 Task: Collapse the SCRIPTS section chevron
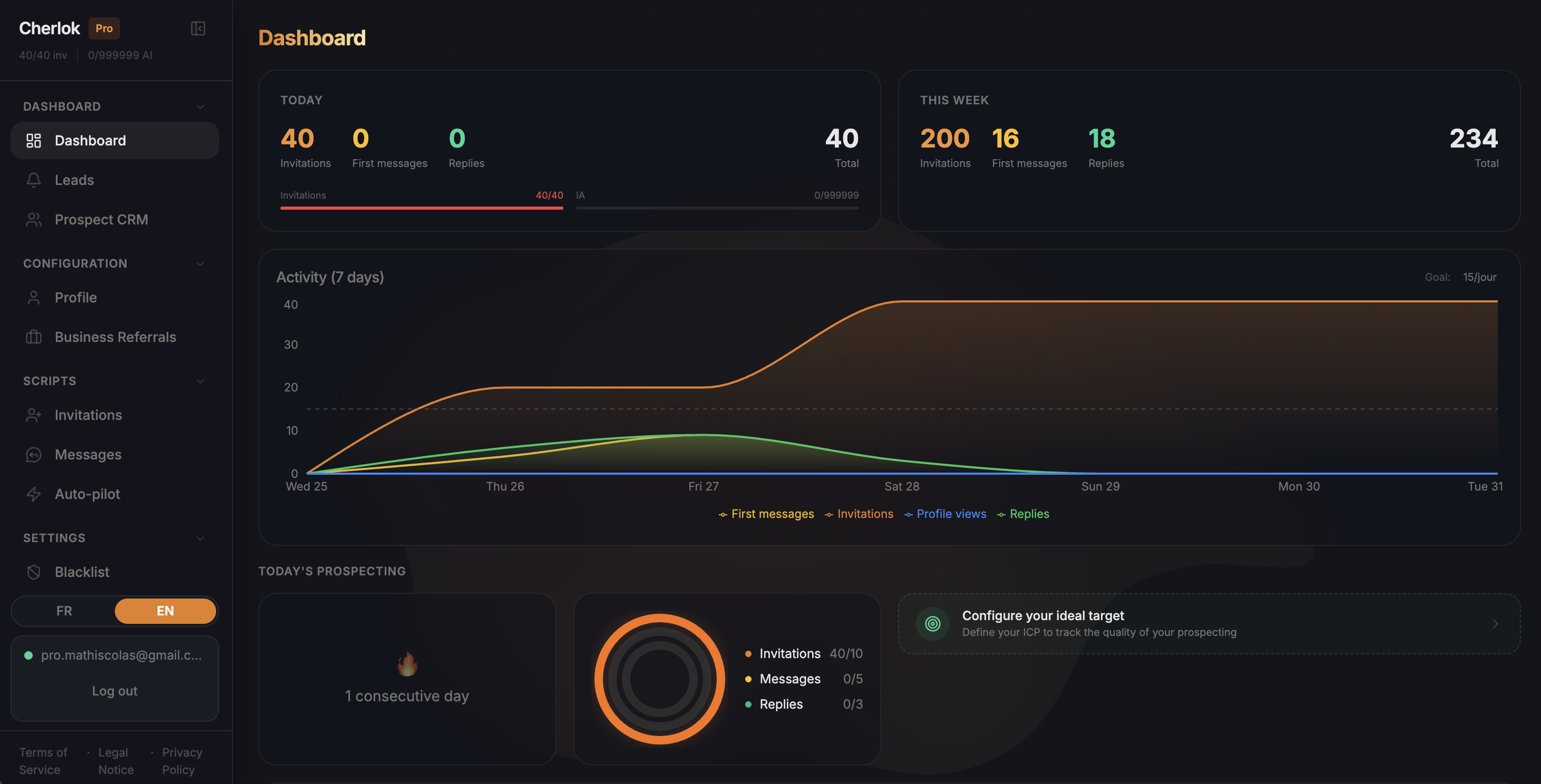click(200, 381)
